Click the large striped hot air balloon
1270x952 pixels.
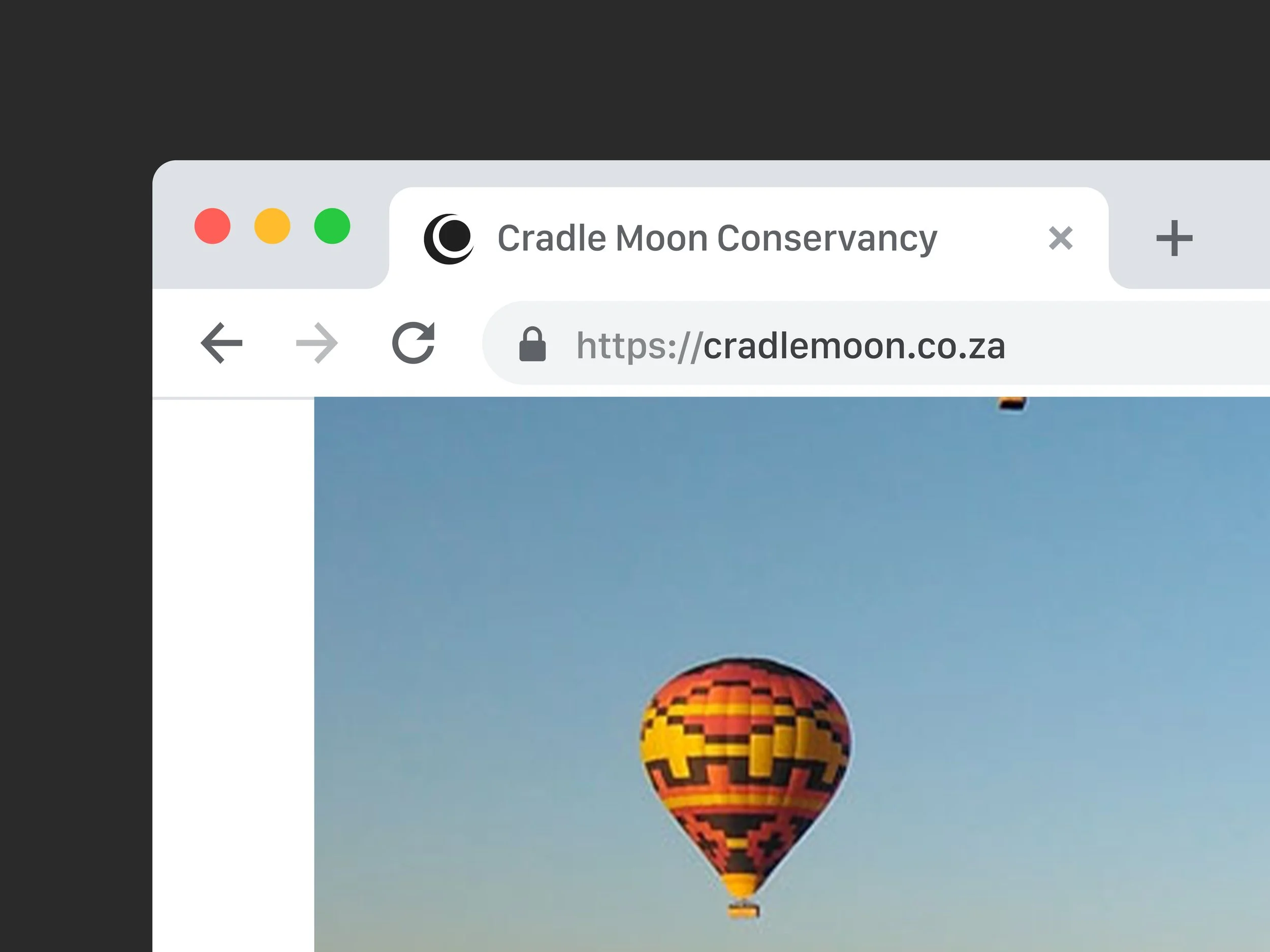pyautogui.click(x=745, y=775)
